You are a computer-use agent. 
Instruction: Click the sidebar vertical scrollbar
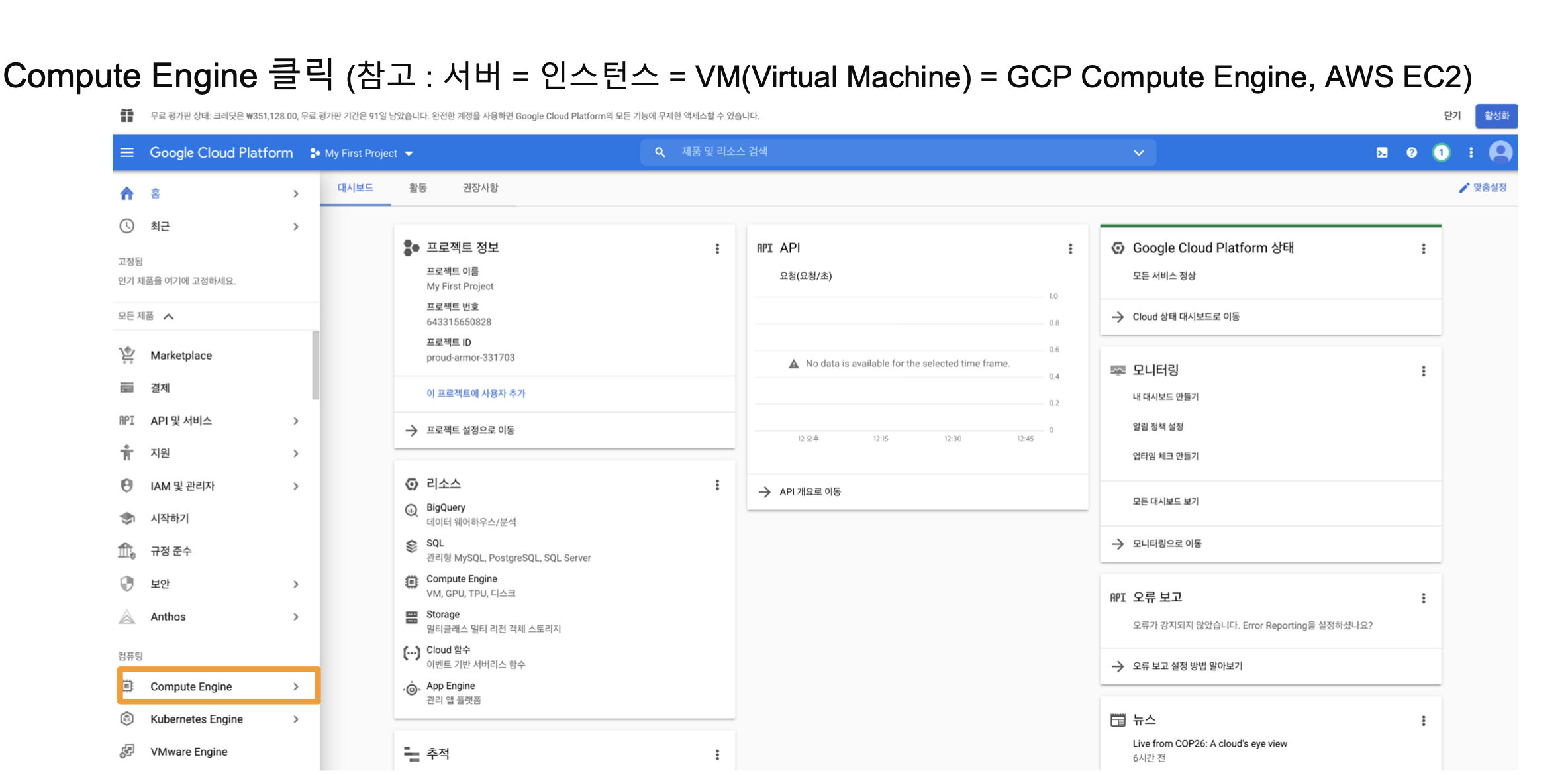click(x=316, y=366)
